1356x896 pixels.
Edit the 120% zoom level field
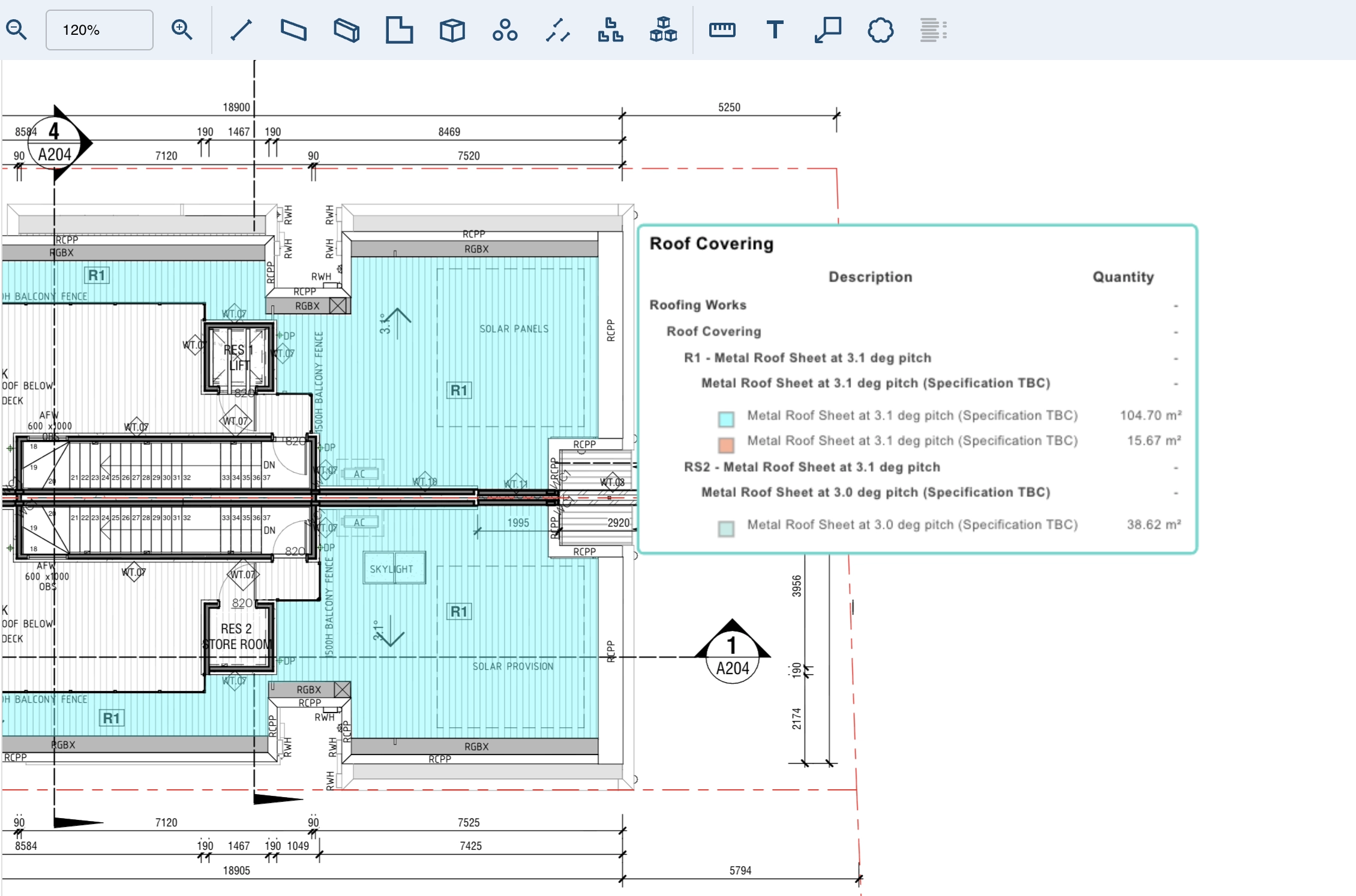pyautogui.click(x=100, y=30)
